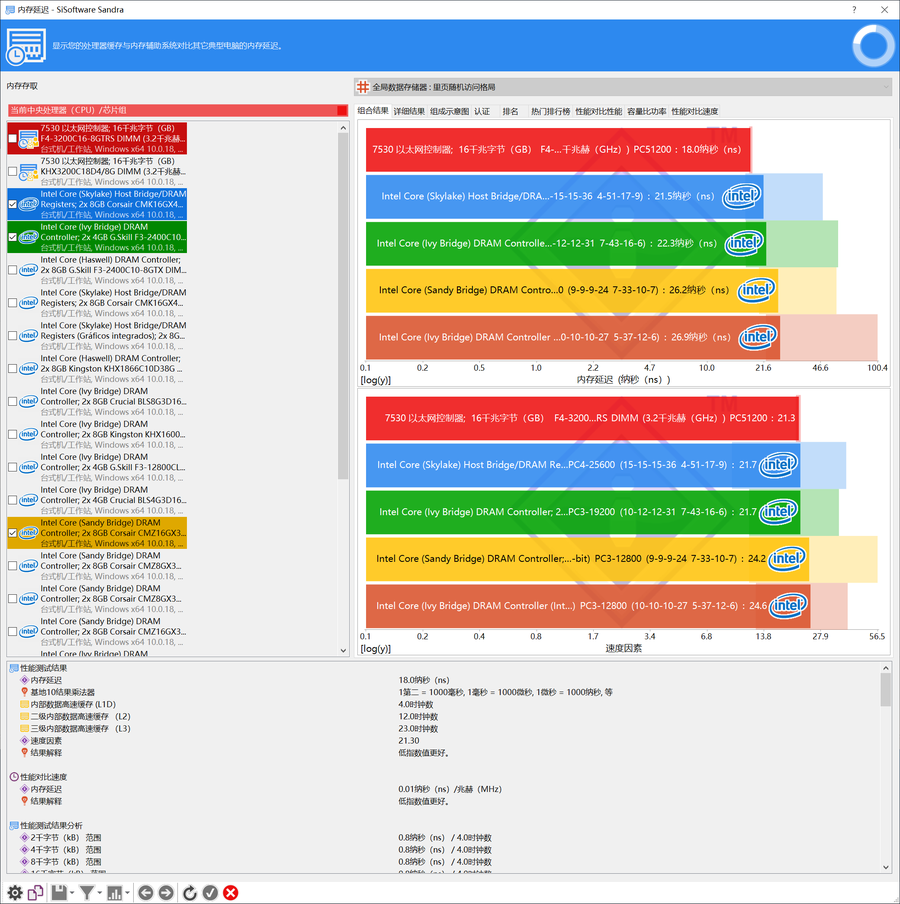Click the circular progress ring icon in header
Screen dimensions: 900x904
(873, 46)
